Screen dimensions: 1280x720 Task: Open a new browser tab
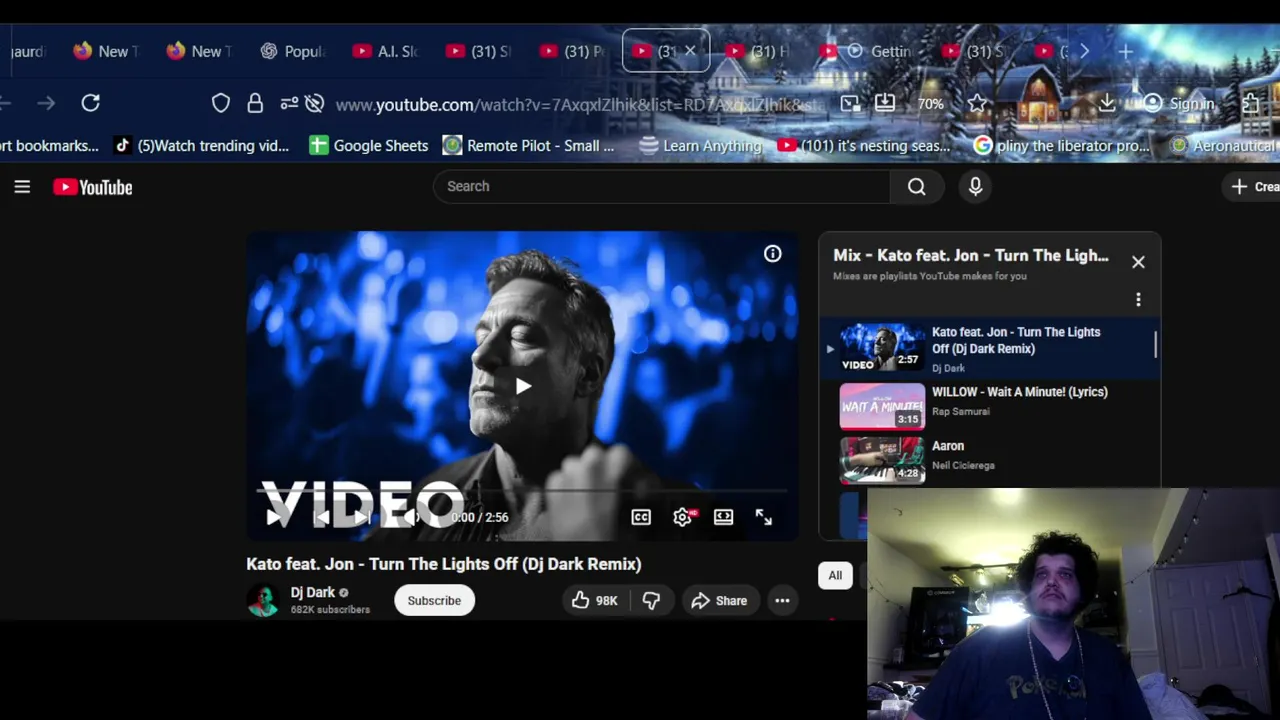click(1125, 51)
